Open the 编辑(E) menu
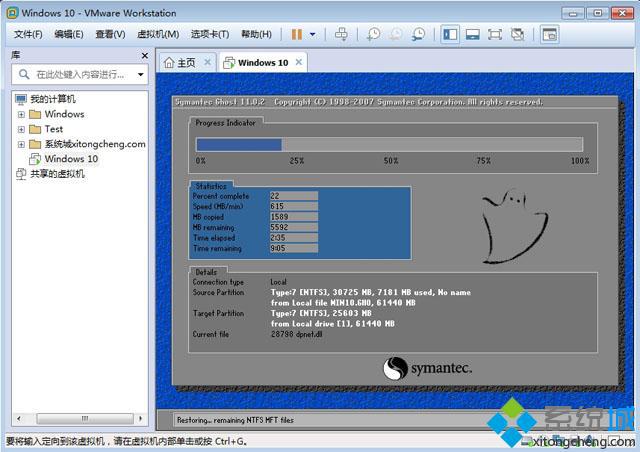The height and width of the screenshot is (452, 640). pyautogui.click(x=69, y=34)
